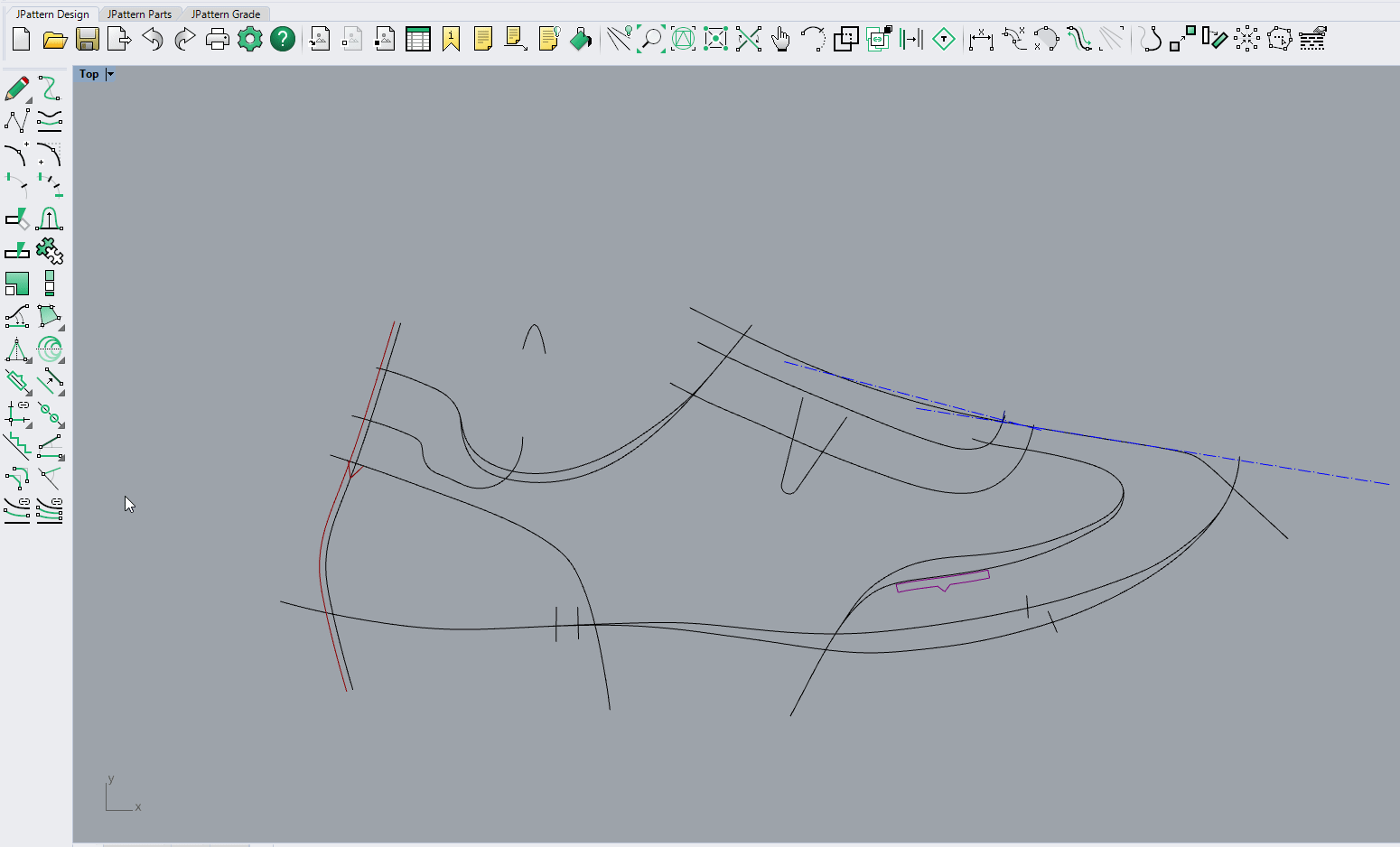This screenshot has height=847, width=1400.
Task: Select the stair-step line tool
Action: pos(16,445)
